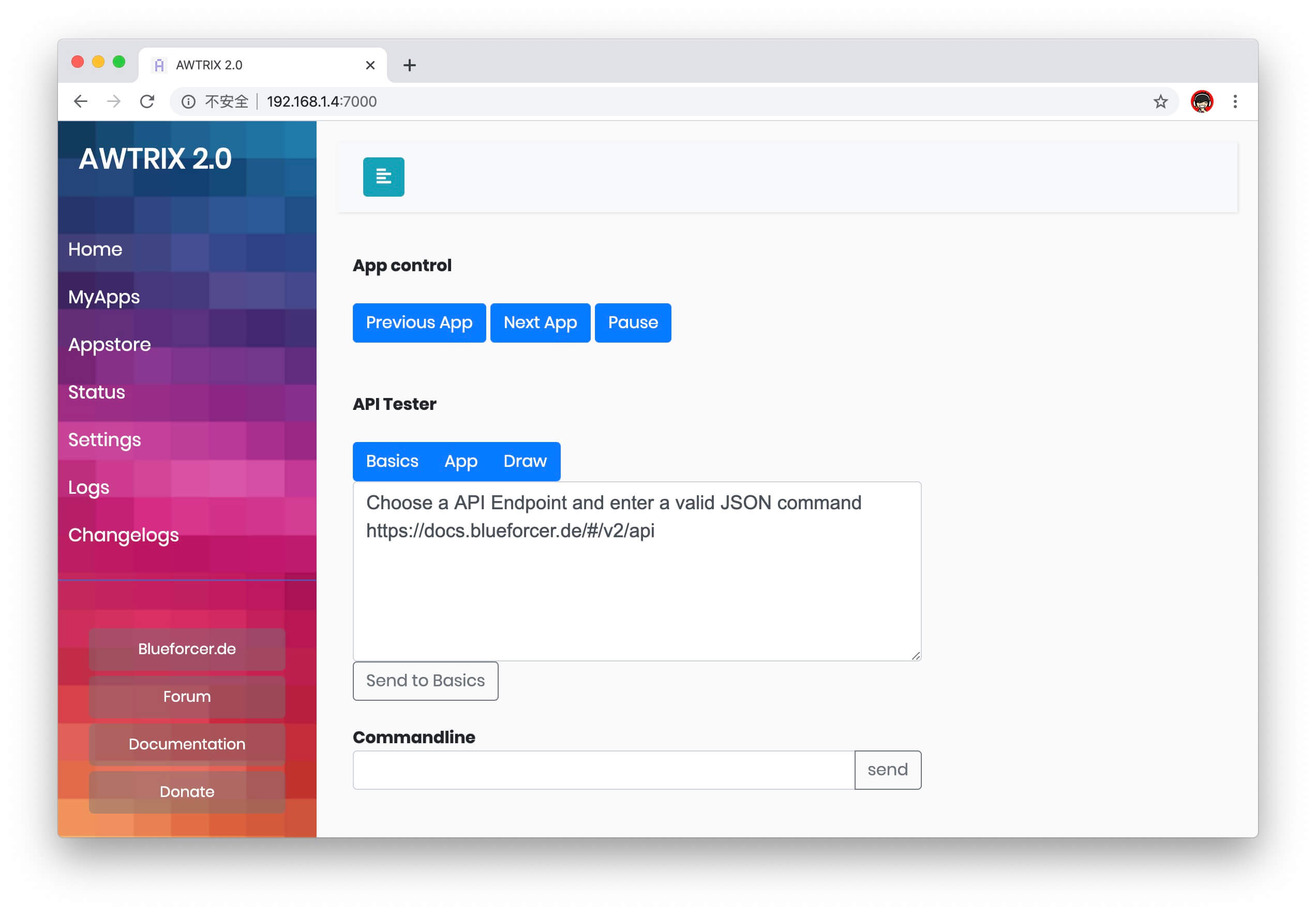1316x914 pixels.
Task: Select the Basics endpoint tab
Action: 392,461
